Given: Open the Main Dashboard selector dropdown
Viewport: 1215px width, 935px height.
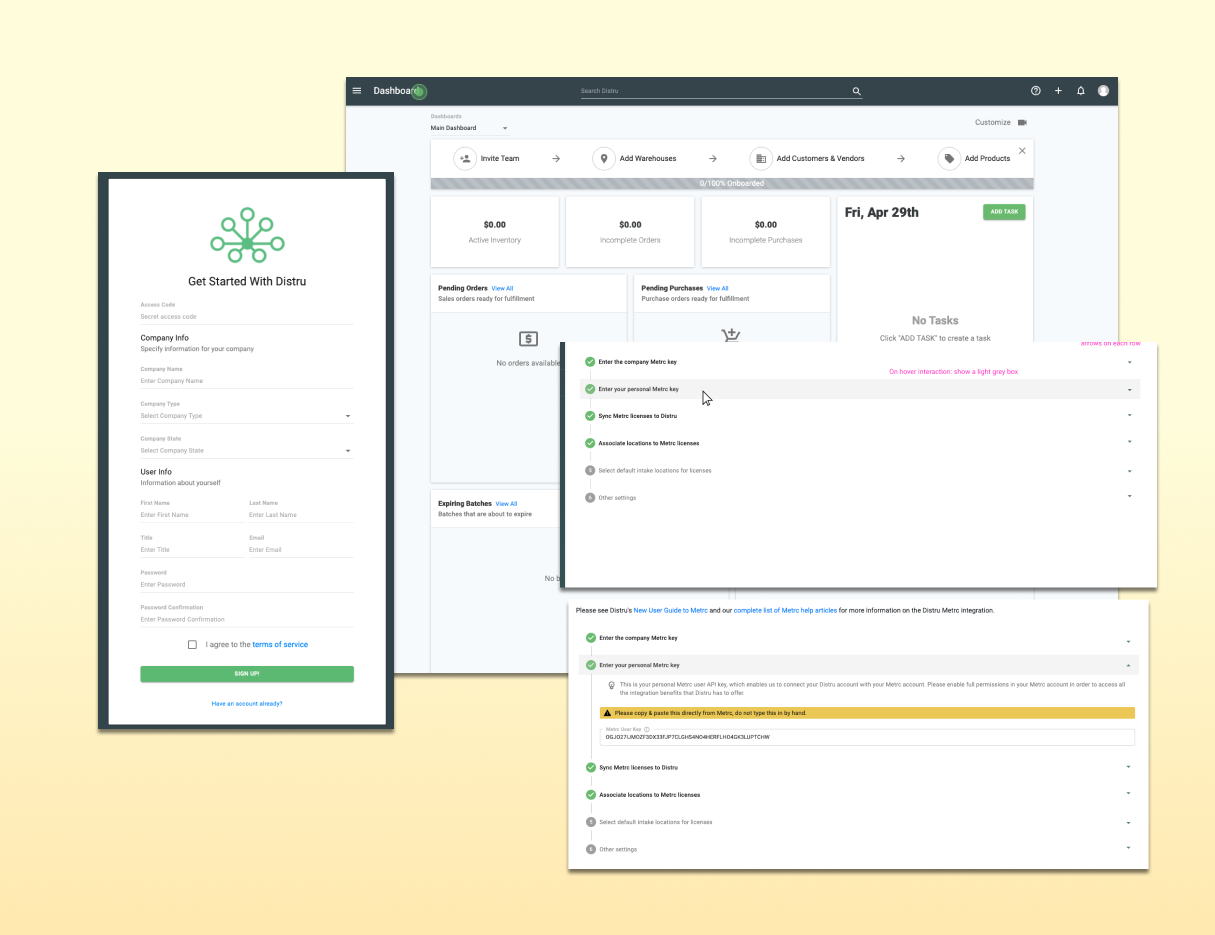Looking at the screenshot, I should pos(470,128).
